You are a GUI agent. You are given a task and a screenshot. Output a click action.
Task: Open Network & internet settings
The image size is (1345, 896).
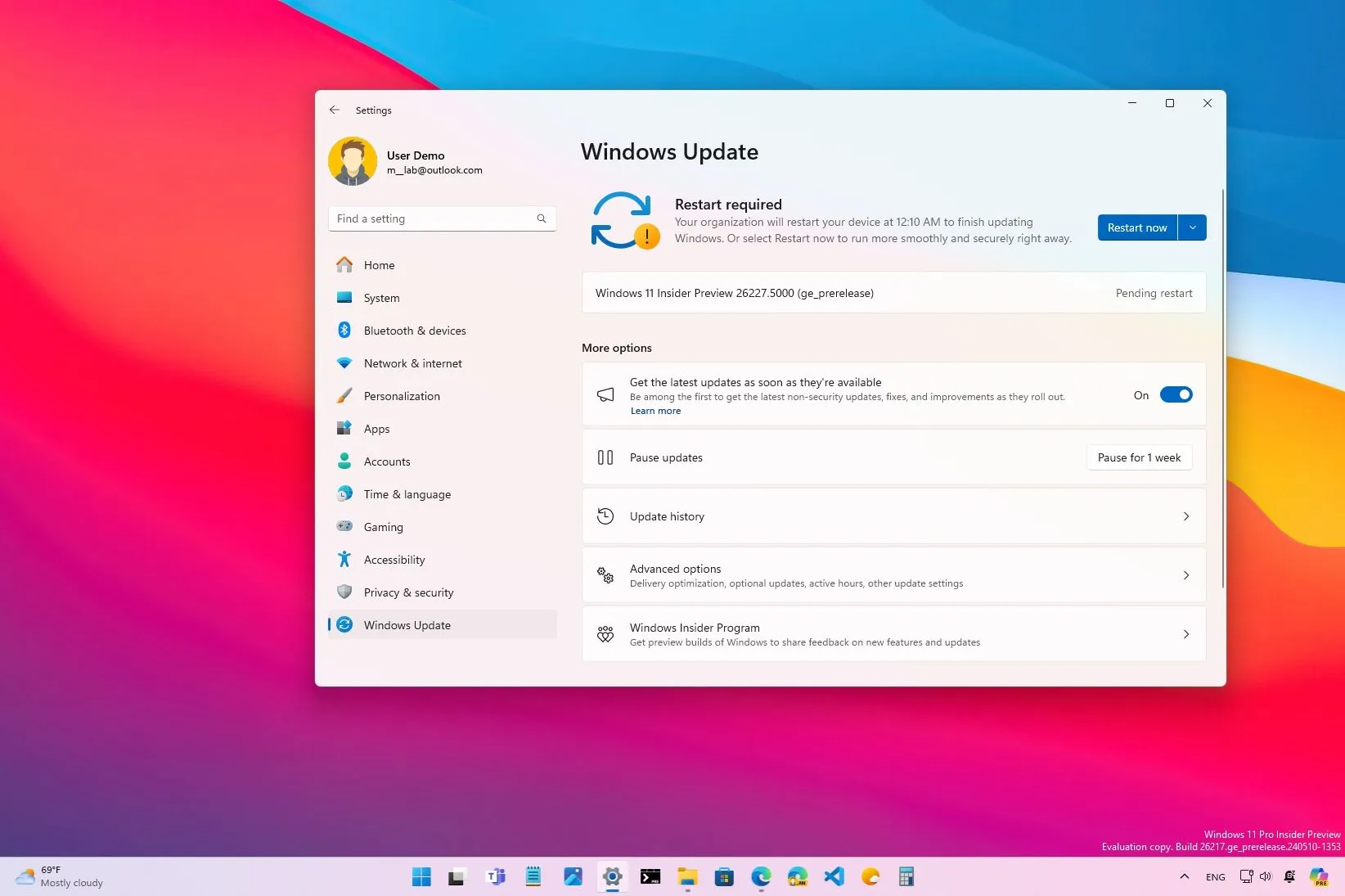[x=412, y=363]
